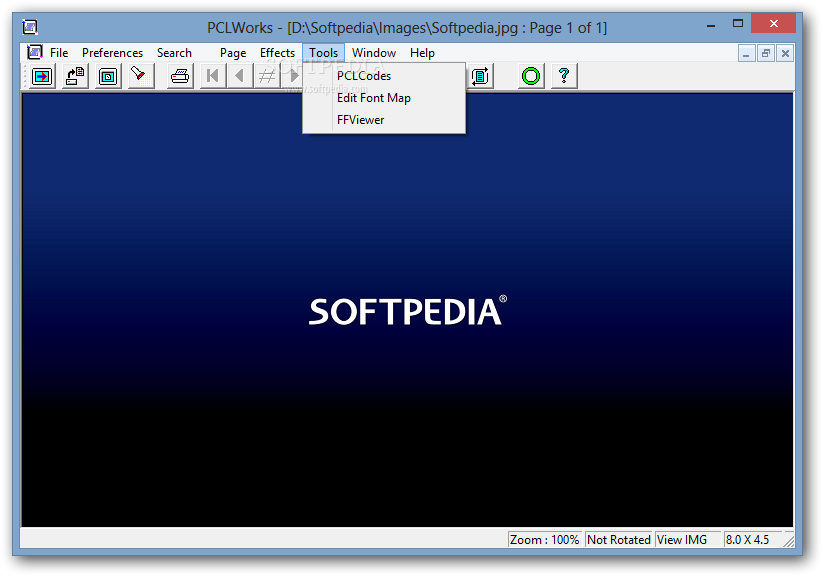
Task: Click the convert/export document toolbar icon
Action: [75, 77]
